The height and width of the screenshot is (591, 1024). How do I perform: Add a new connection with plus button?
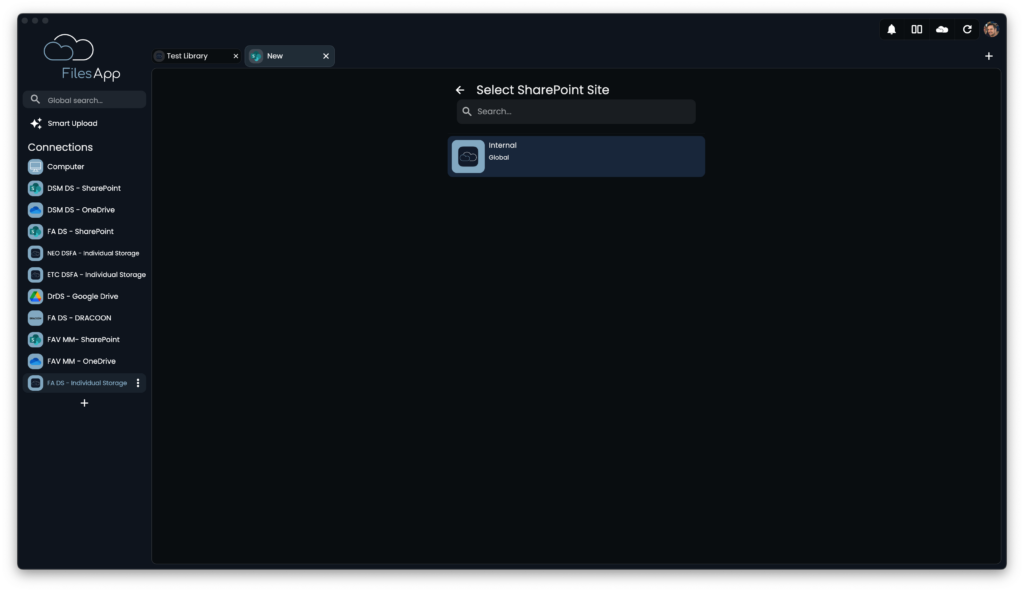pos(84,403)
